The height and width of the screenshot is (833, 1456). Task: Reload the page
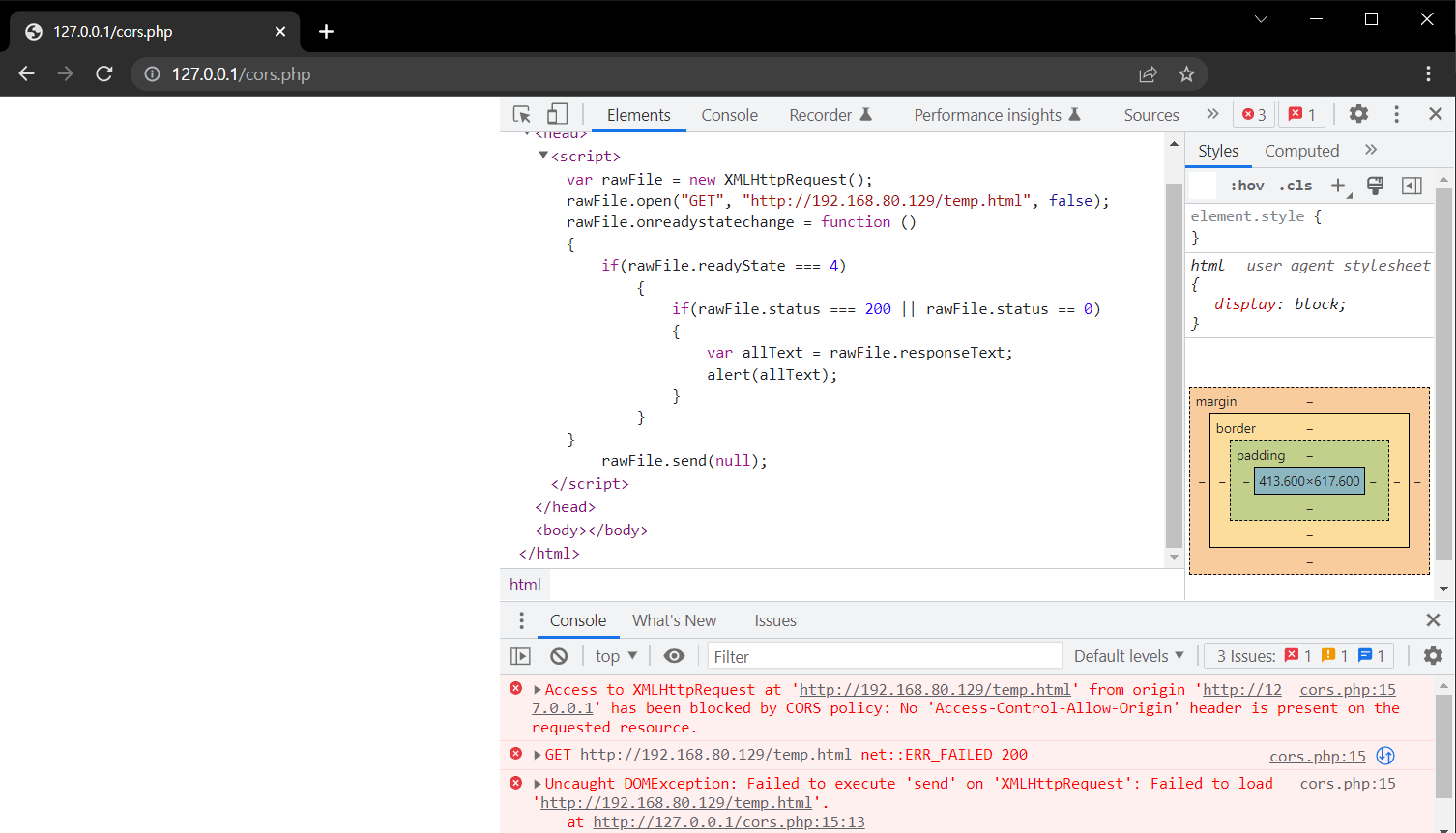[x=104, y=73]
